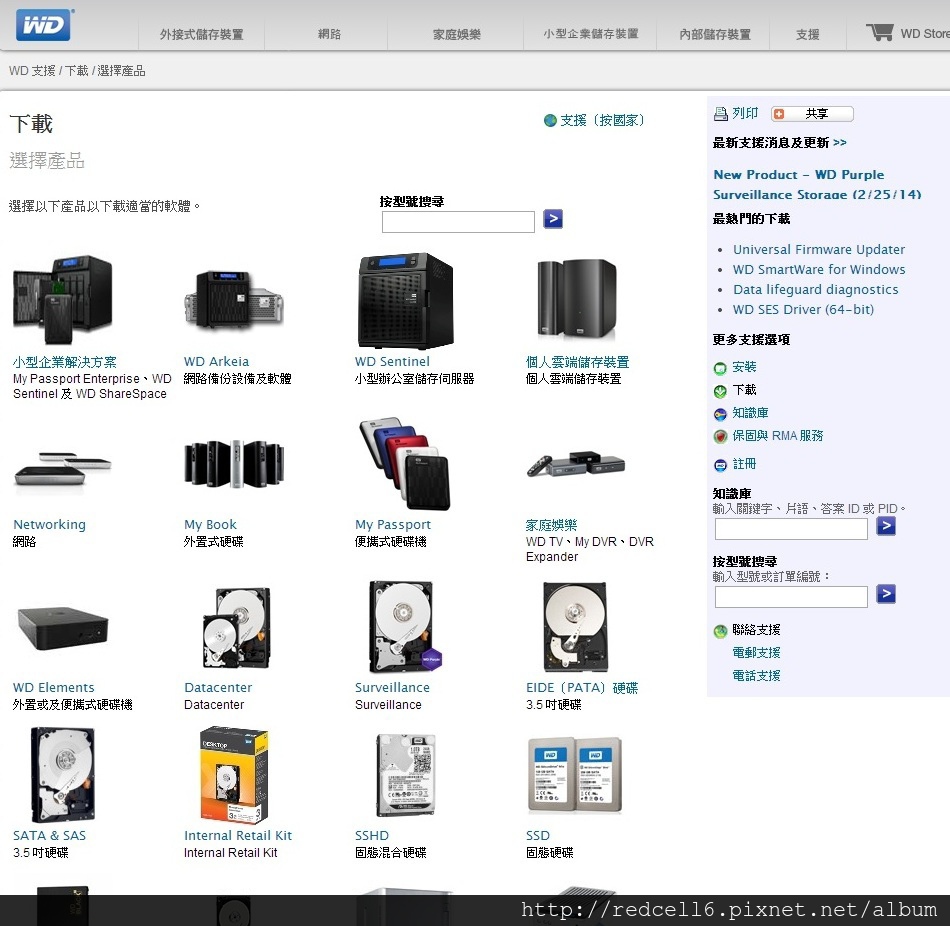Click the printer icon next to 列印
This screenshot has height=926, width=950.
[x=720, y=113]
